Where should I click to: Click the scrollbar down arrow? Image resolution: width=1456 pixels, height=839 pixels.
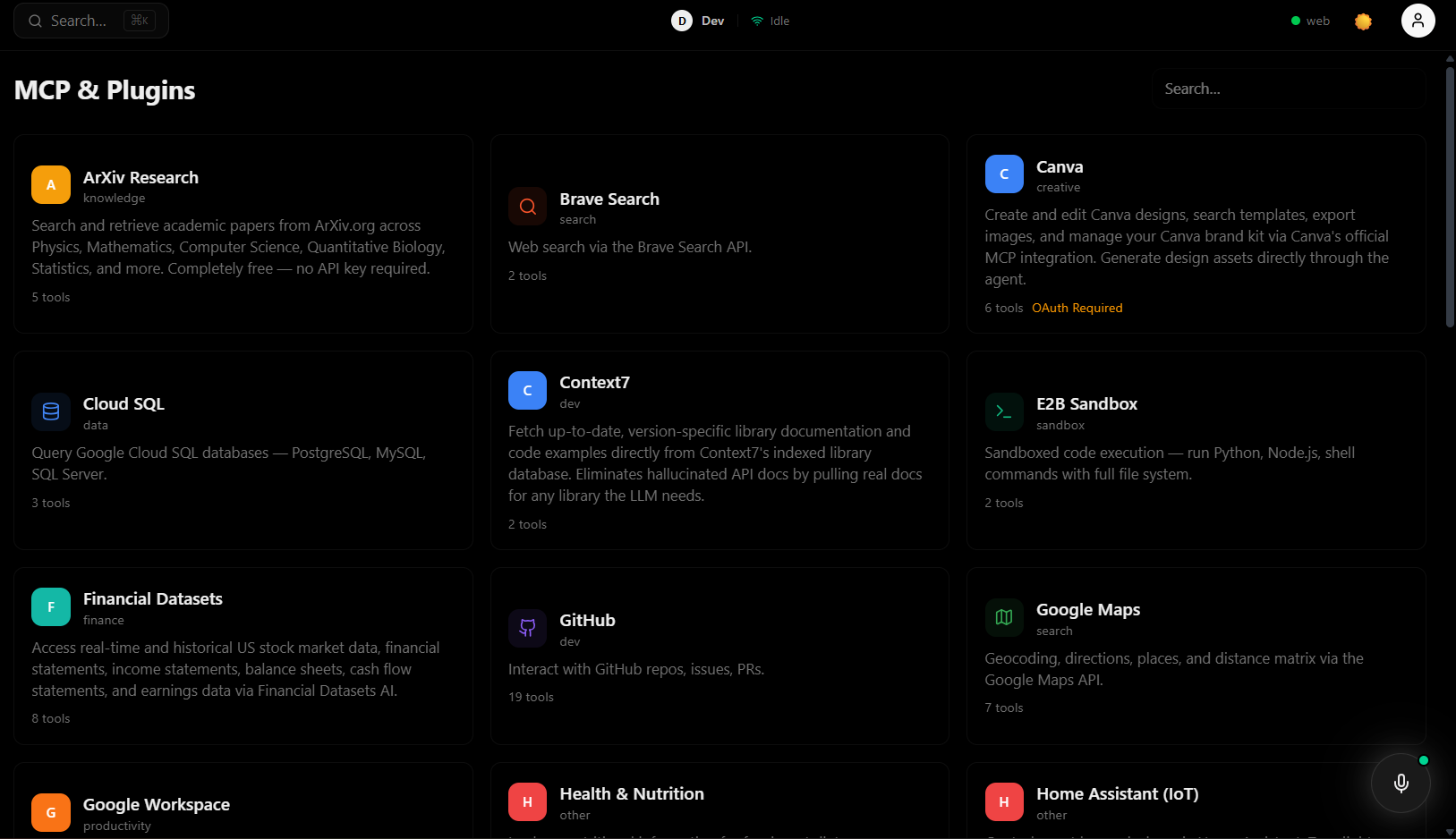pyautogui.click(x=1450, y=833)
